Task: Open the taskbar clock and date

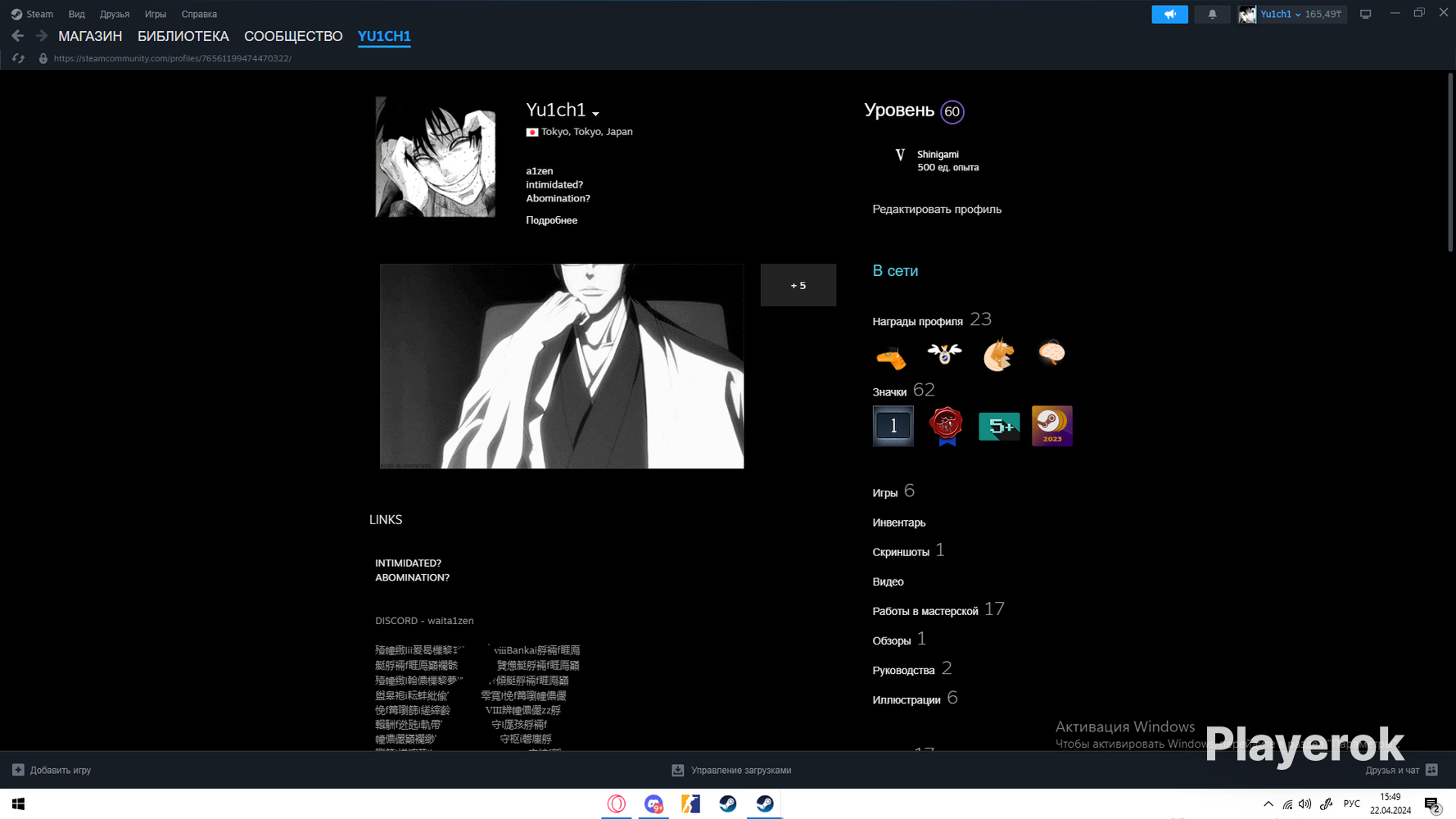Action: tap(1390, 804)
